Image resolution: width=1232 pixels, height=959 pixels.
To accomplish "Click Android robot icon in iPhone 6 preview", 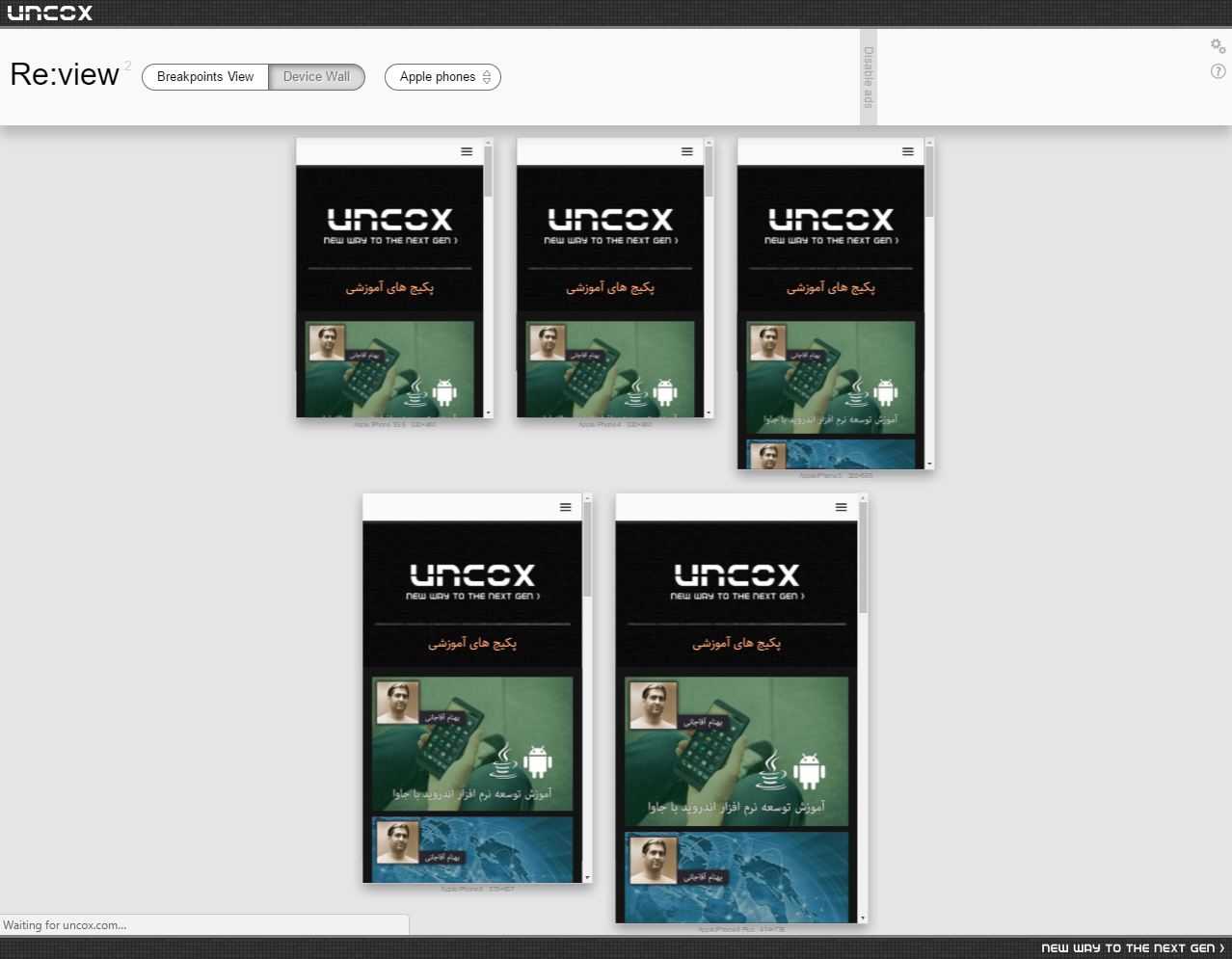I will click(x=538, y=761).
